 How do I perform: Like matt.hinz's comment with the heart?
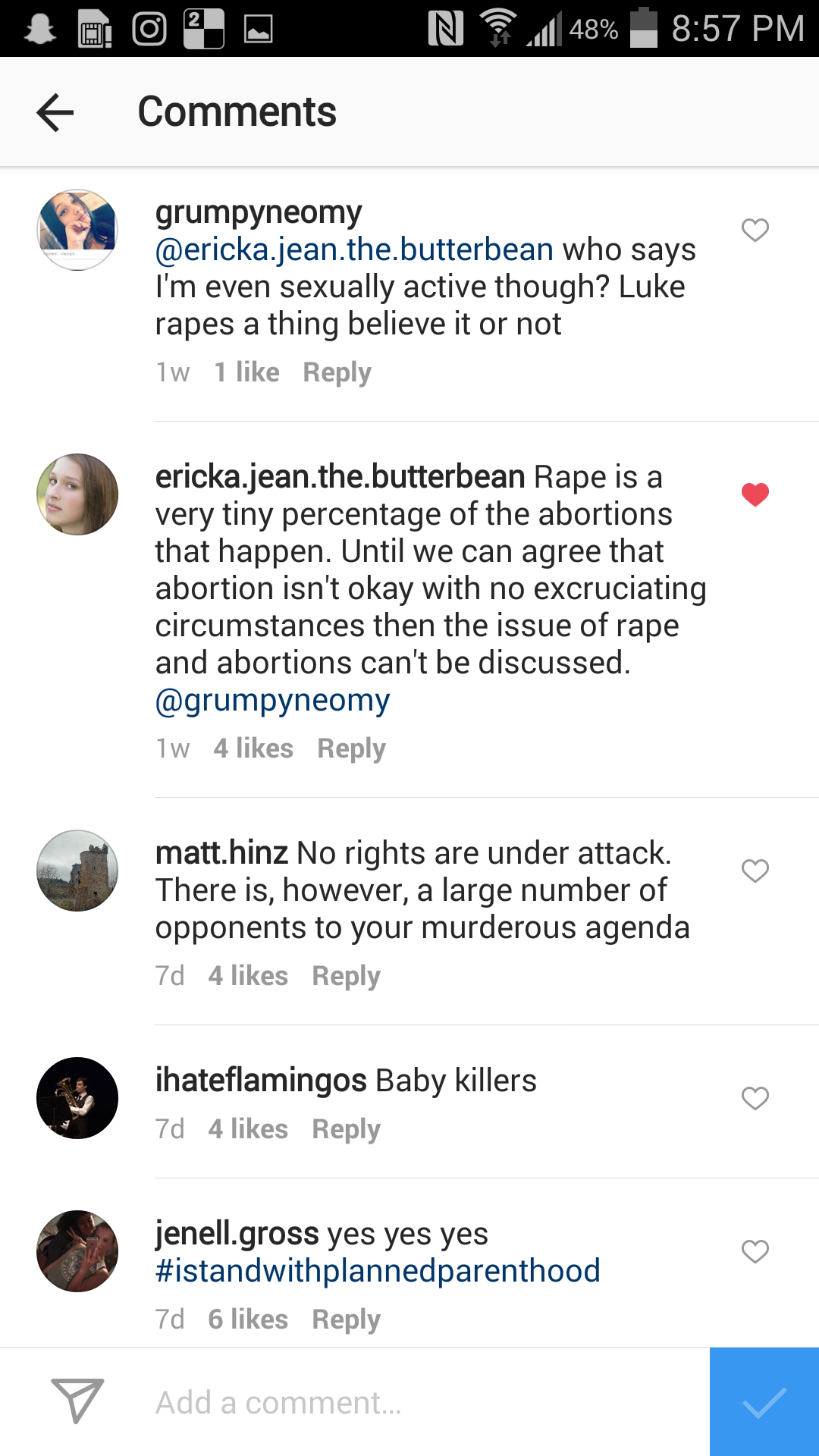(755, 871)
